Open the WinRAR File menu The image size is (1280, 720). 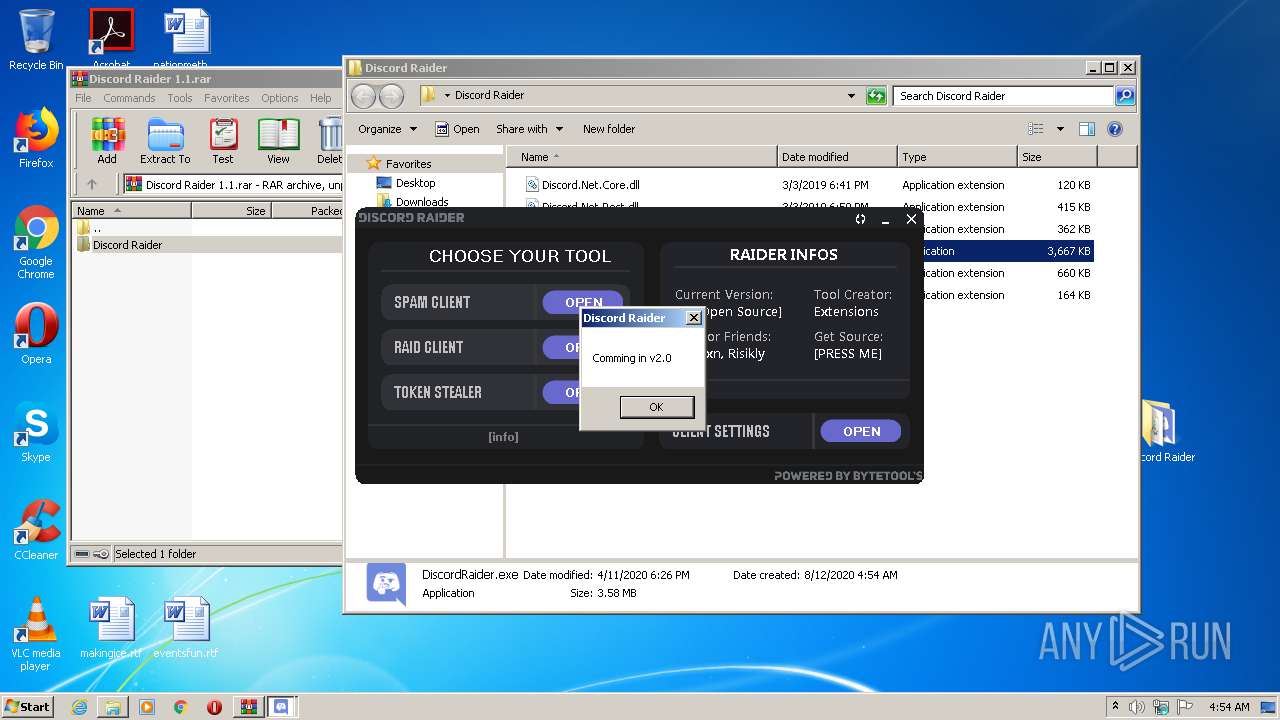(83, 98)
